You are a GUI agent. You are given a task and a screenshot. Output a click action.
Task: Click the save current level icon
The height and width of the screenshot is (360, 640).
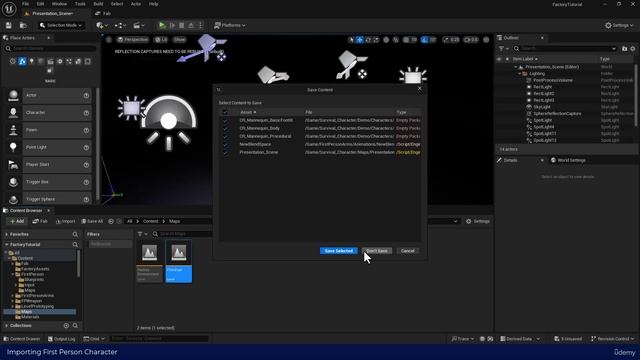9,25
